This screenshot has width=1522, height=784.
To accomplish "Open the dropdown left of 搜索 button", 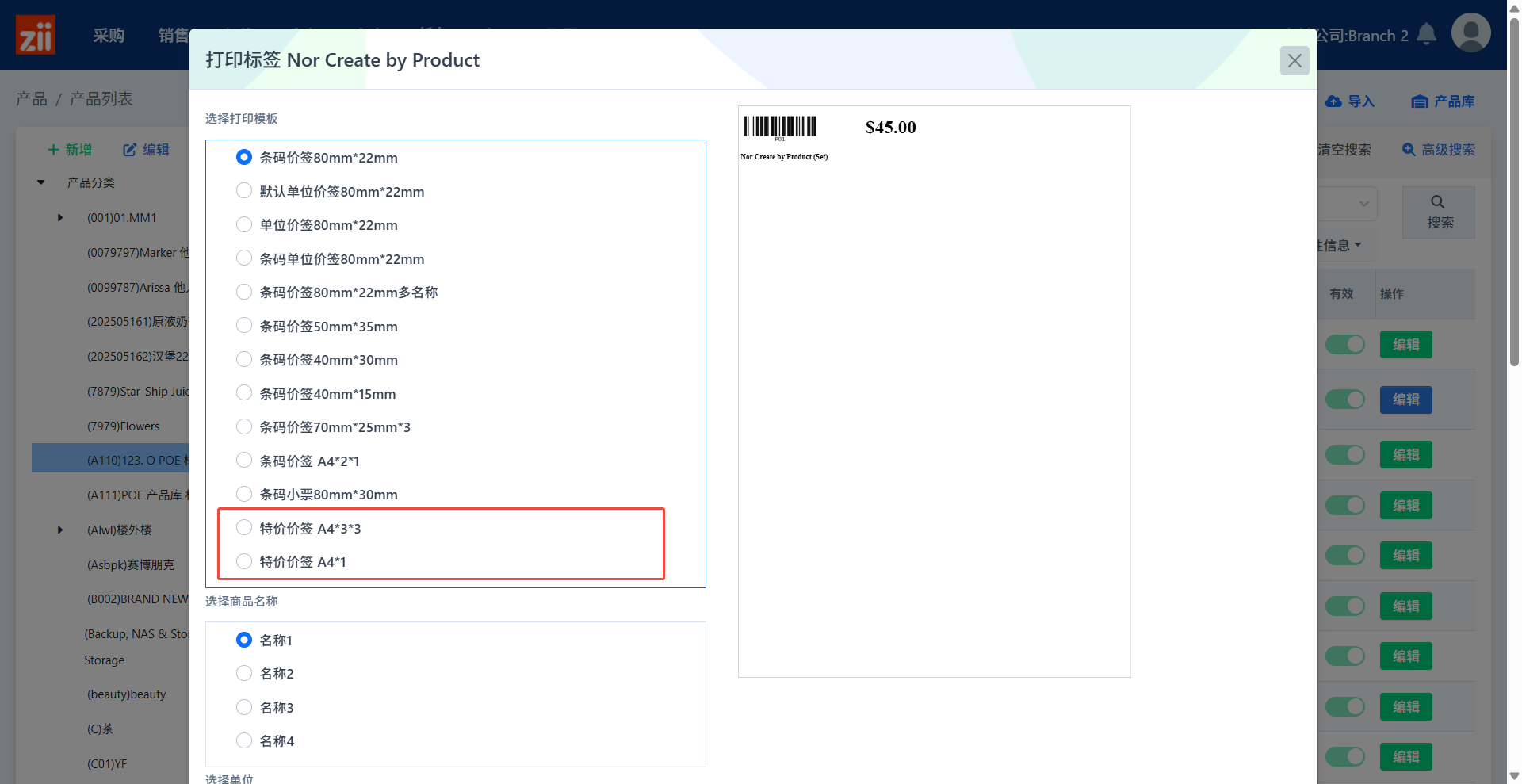I will click(1348, 204).
